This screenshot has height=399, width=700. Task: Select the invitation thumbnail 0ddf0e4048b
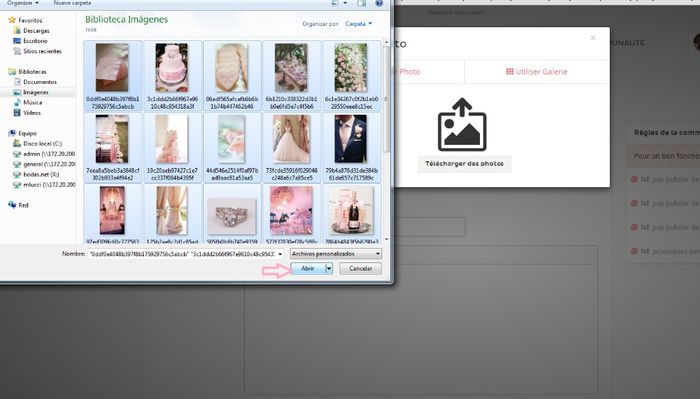click(112, 67)
